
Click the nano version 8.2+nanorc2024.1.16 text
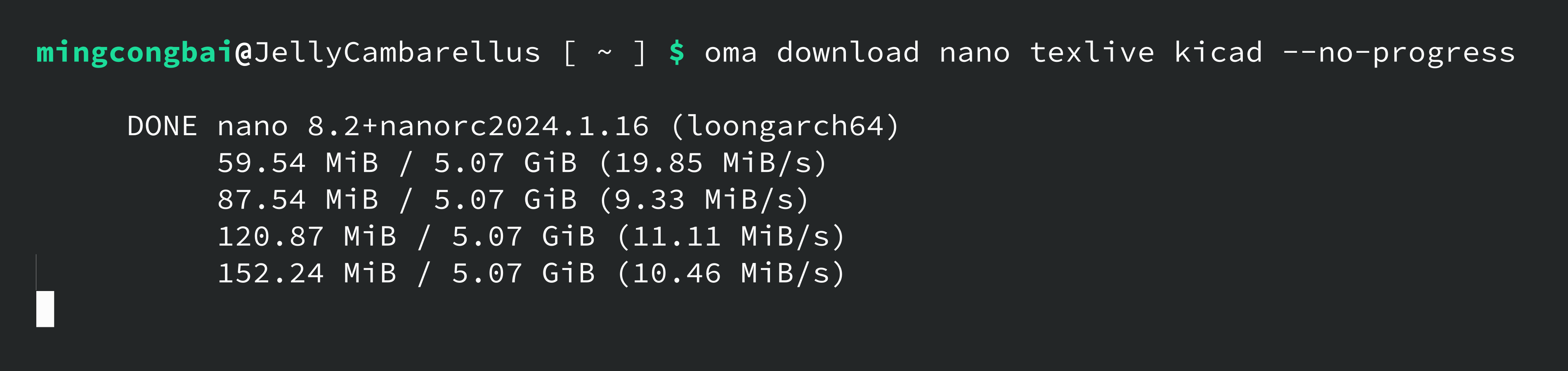click(x=478, y=127)
